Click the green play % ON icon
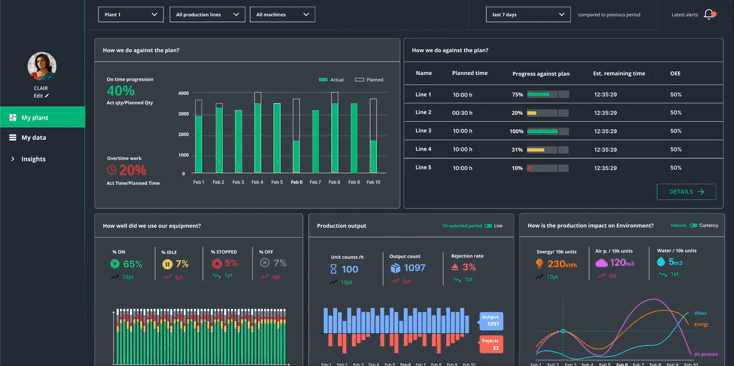 pos(115,264)
